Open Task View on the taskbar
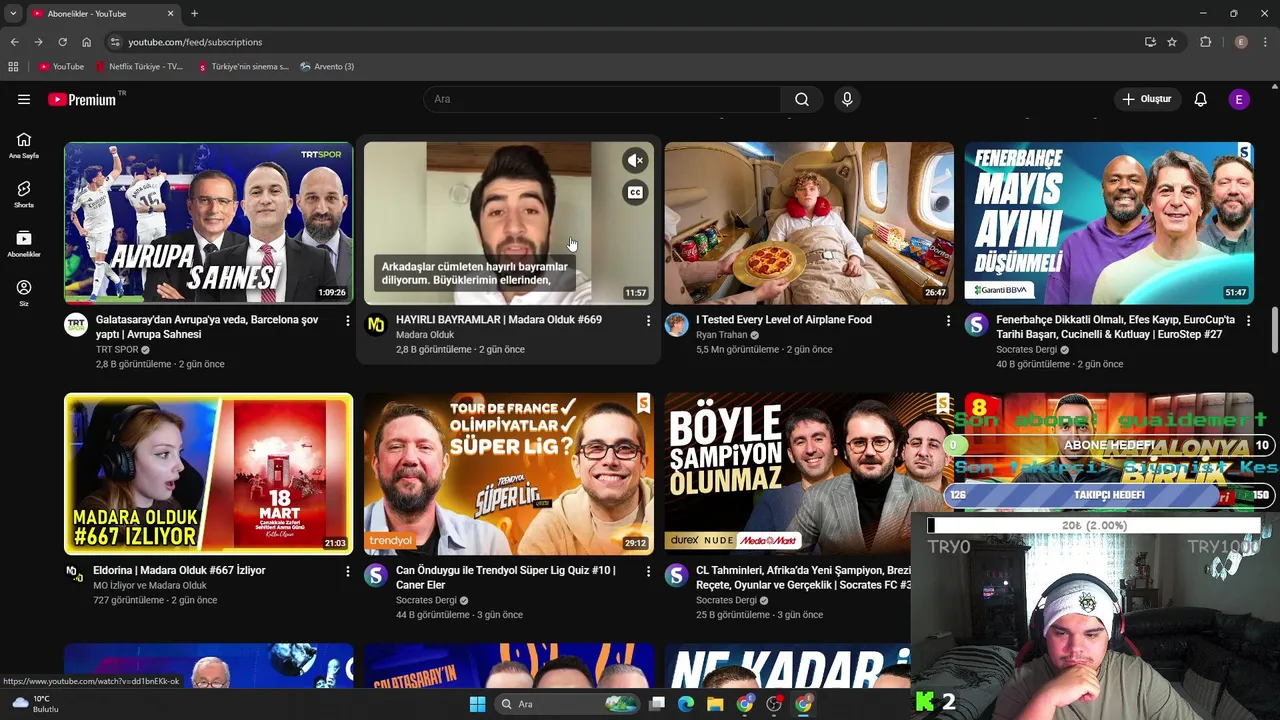Screen dimensions: 1280x720 coord(657,704)
